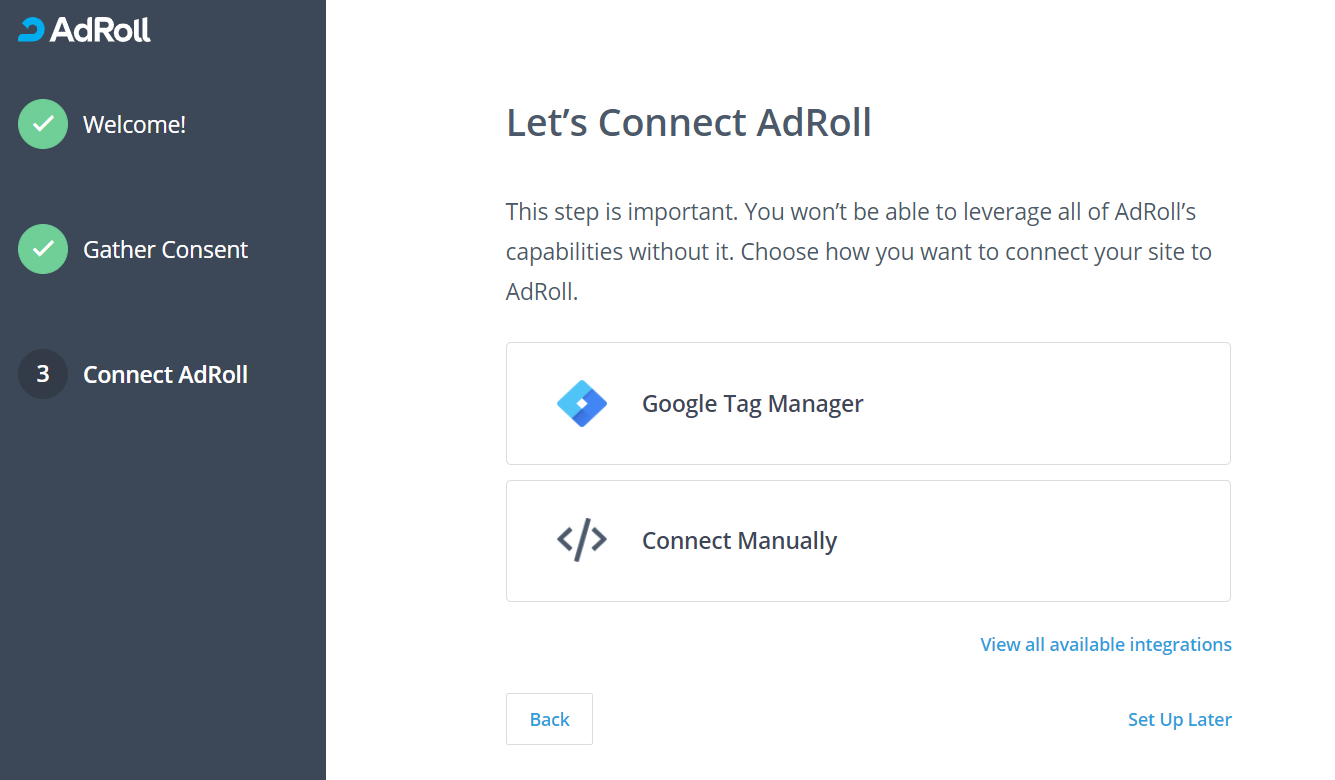Open View all available integrations link

(1106, 645)
